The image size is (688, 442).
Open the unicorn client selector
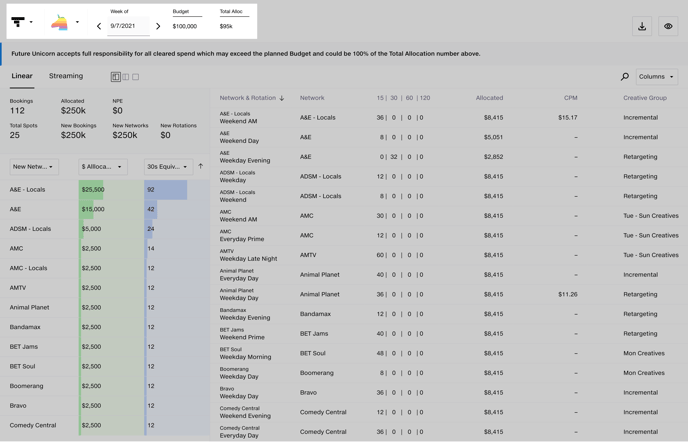click(59, 22)
